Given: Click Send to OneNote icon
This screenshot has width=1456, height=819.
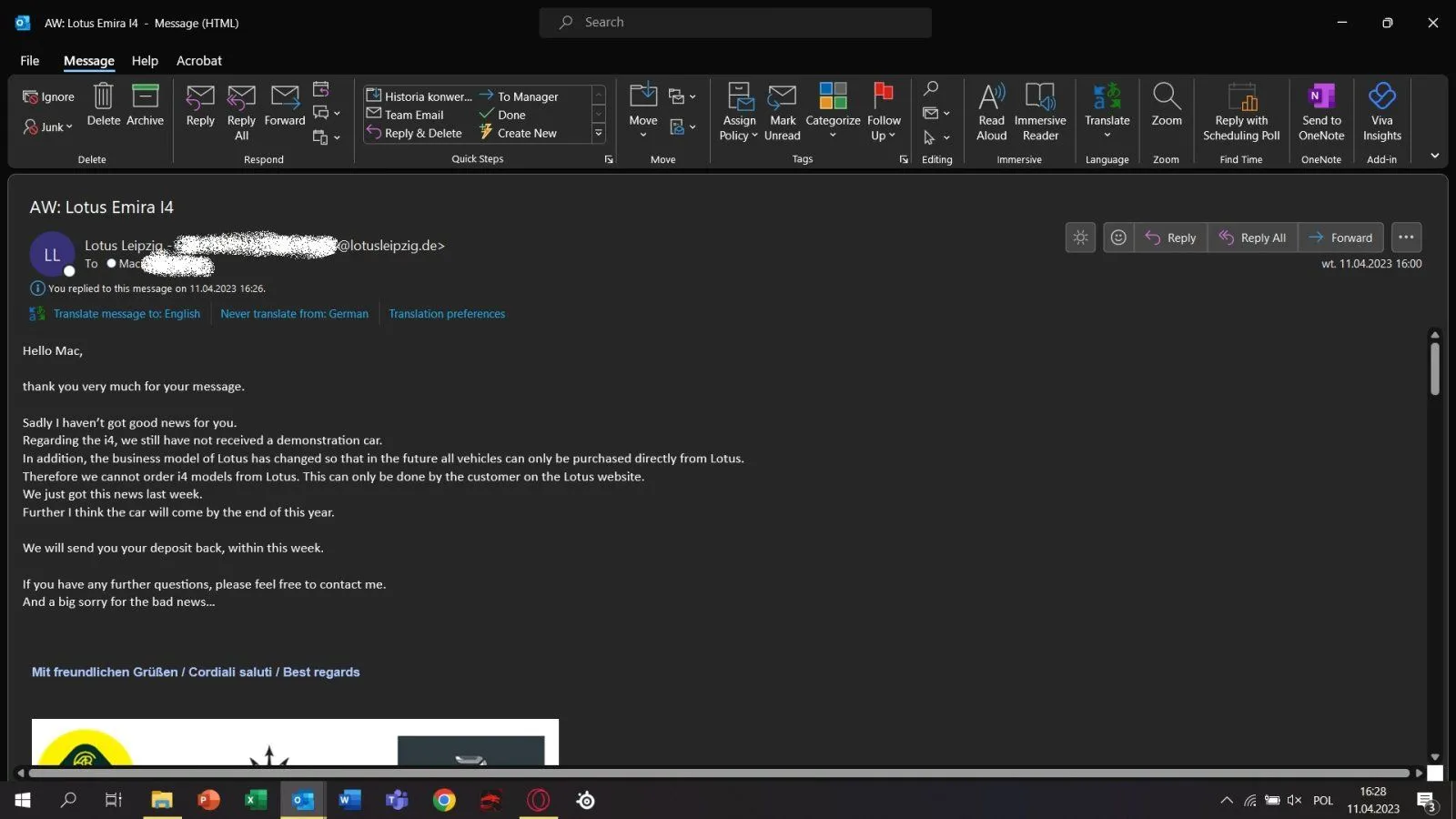Looking at the screenshot, I should [x=1320, y=111].
